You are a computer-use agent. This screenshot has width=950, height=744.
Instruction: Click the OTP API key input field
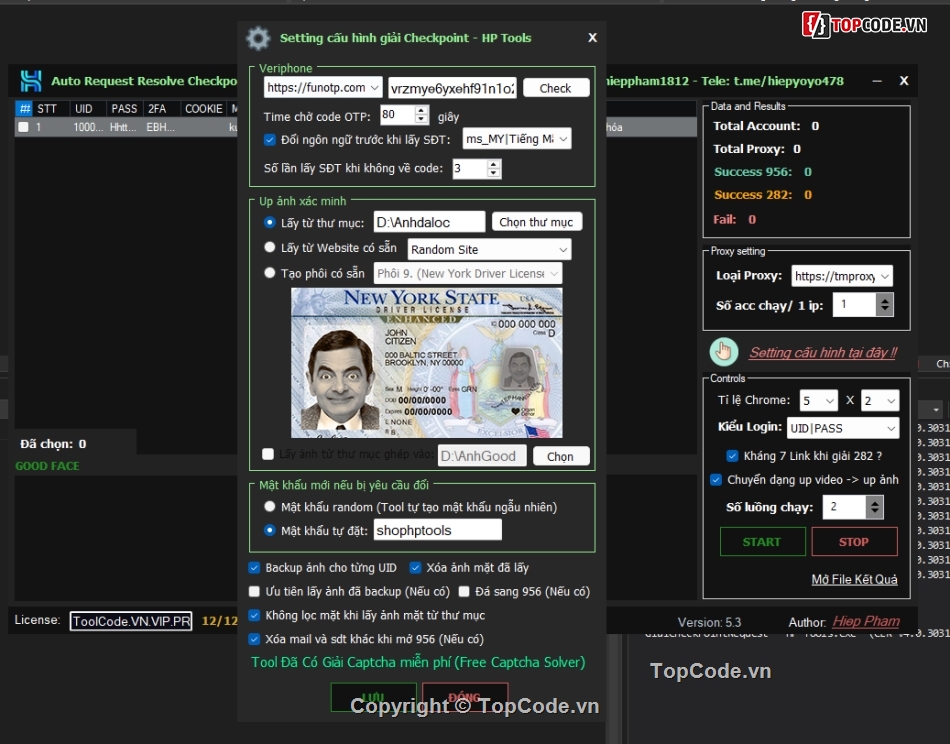(x=453, y=88)
